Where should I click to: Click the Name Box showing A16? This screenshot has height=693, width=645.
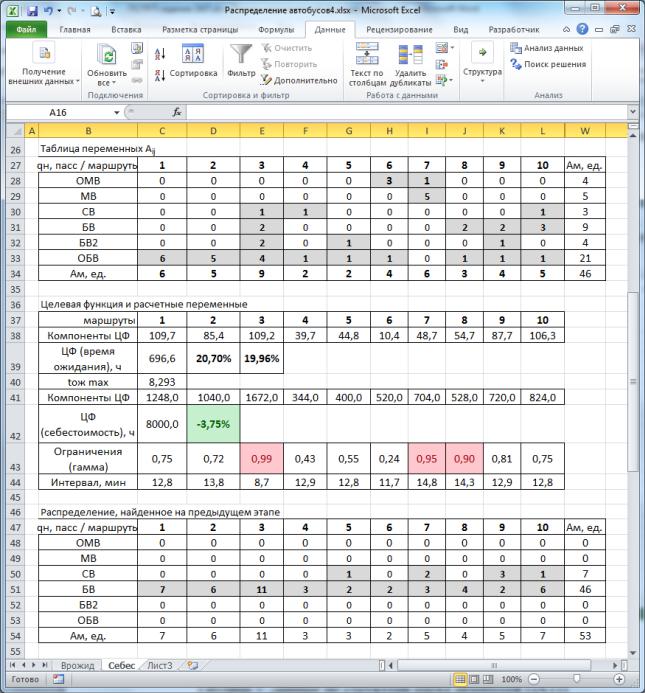pyautogui.click(x=57, y=112)
